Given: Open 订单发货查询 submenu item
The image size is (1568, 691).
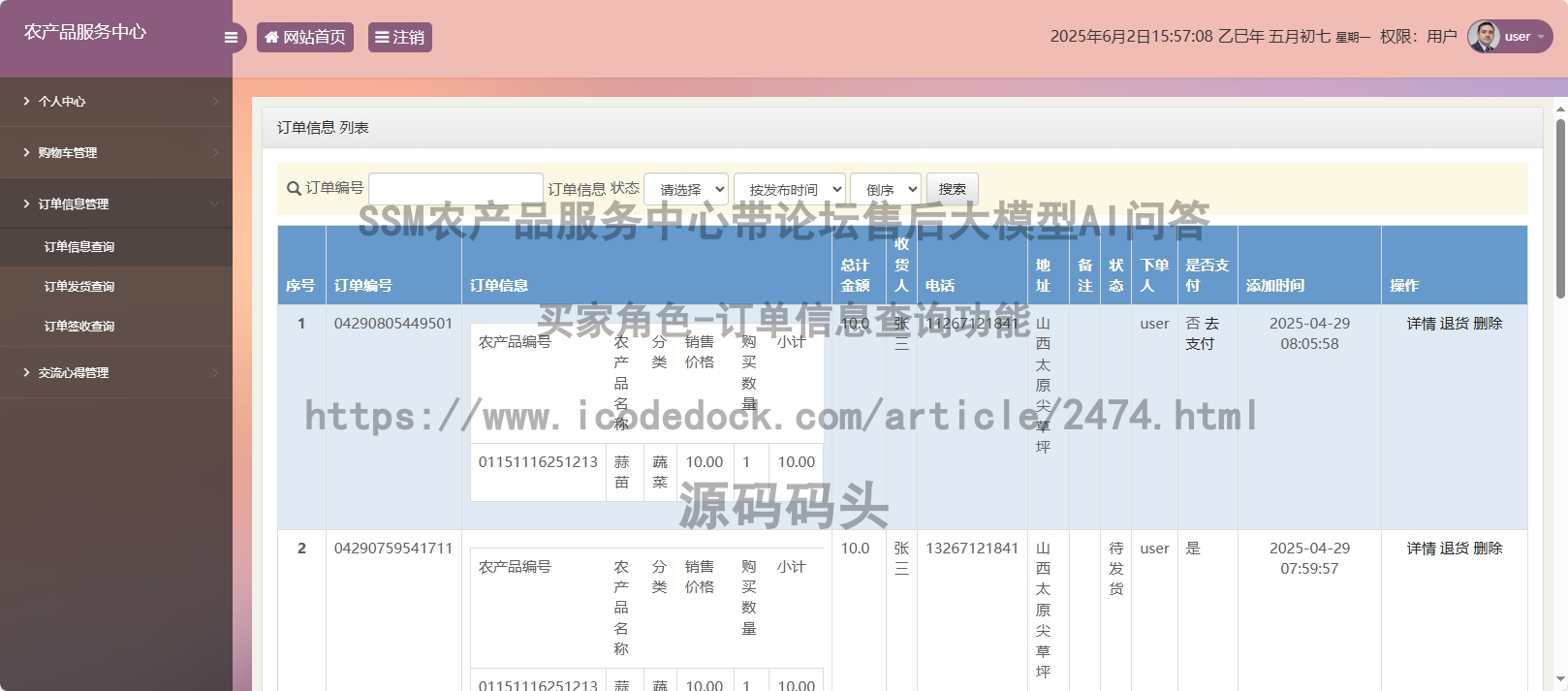Looking at the screenshot, I should (79, 287).
